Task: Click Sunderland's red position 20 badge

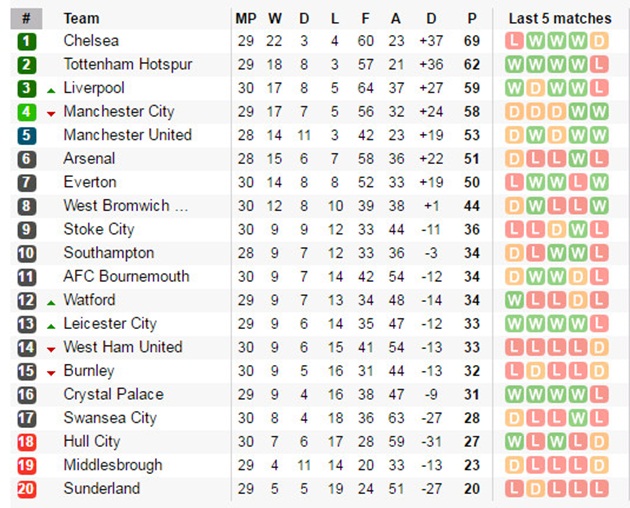Action: [27, 489]
